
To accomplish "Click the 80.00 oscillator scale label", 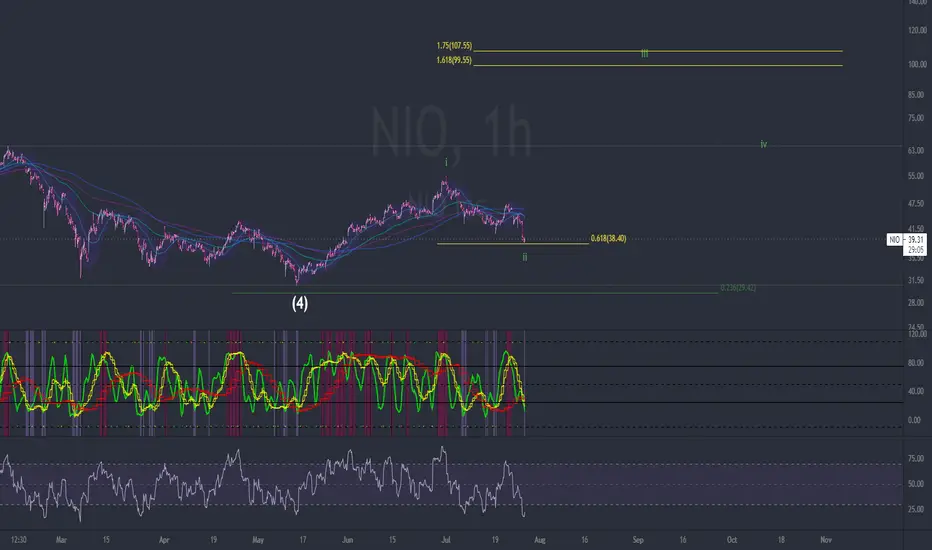I will 915,363.
